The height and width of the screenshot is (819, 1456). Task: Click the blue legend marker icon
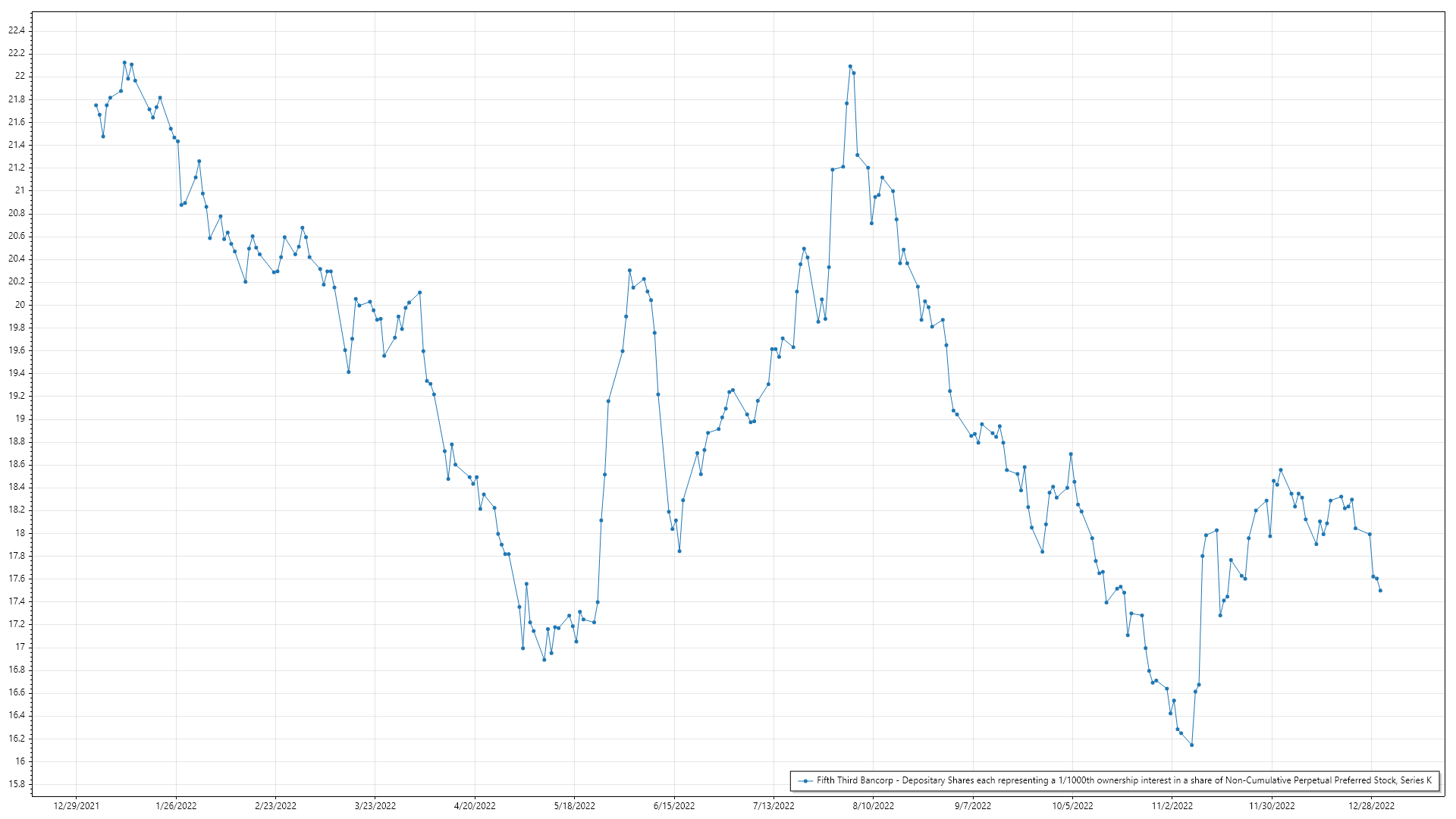pos(805,780)
